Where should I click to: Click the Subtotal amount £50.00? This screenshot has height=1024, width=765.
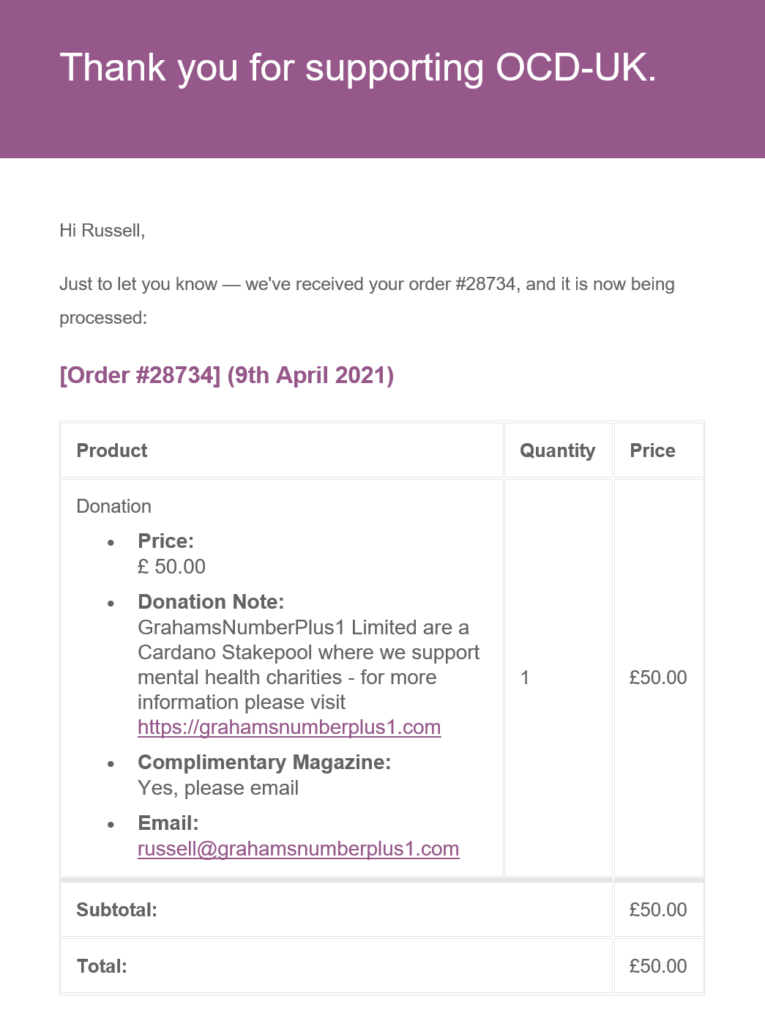click(658, 910)
